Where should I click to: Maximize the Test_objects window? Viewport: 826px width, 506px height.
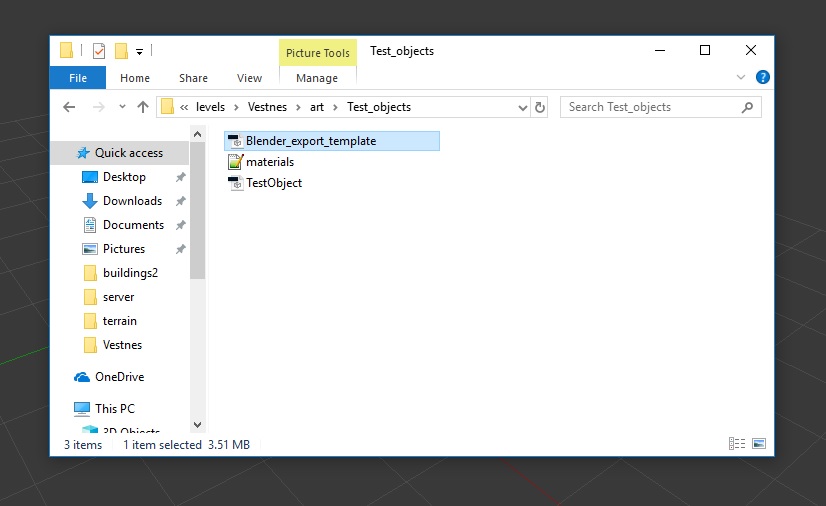[705, 50]
